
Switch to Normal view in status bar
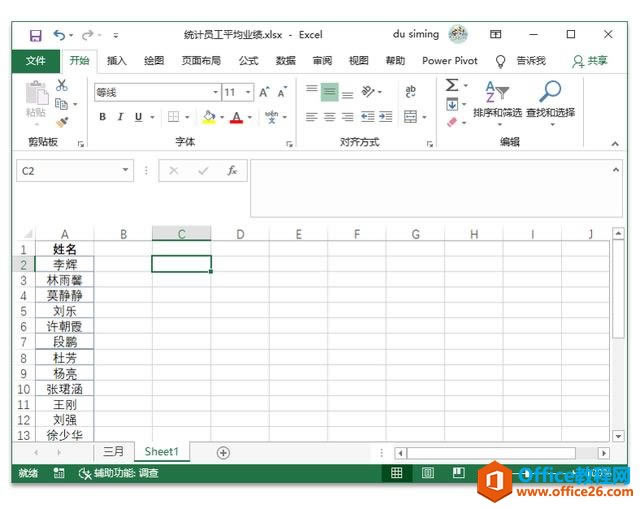pos(397,473)
